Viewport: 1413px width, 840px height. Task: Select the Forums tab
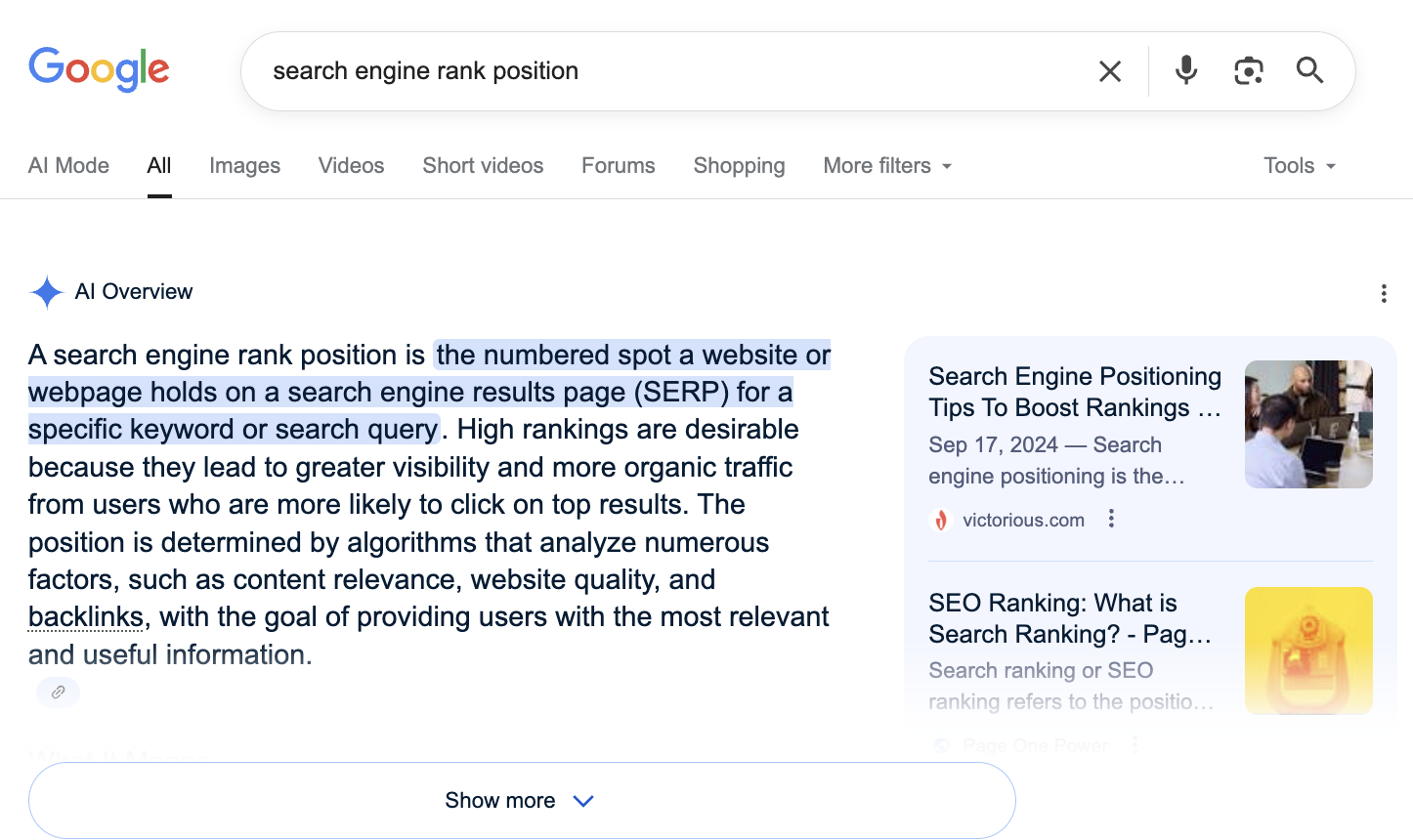pos(618,166)
